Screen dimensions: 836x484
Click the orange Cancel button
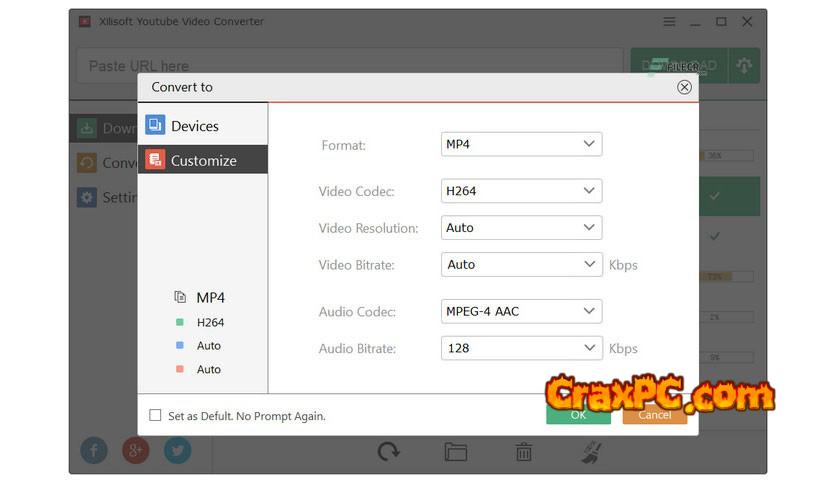pos(654,414)
